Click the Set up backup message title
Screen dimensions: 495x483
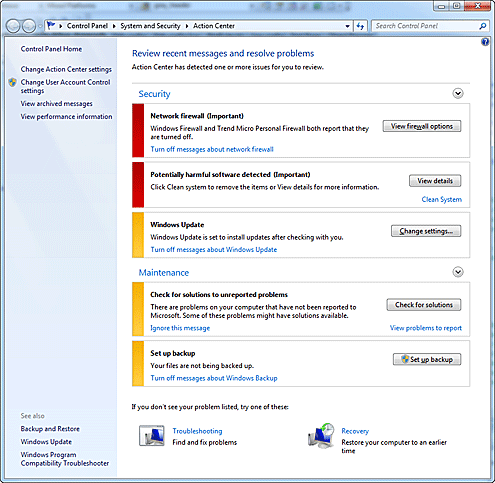click(x=173, y=353)
